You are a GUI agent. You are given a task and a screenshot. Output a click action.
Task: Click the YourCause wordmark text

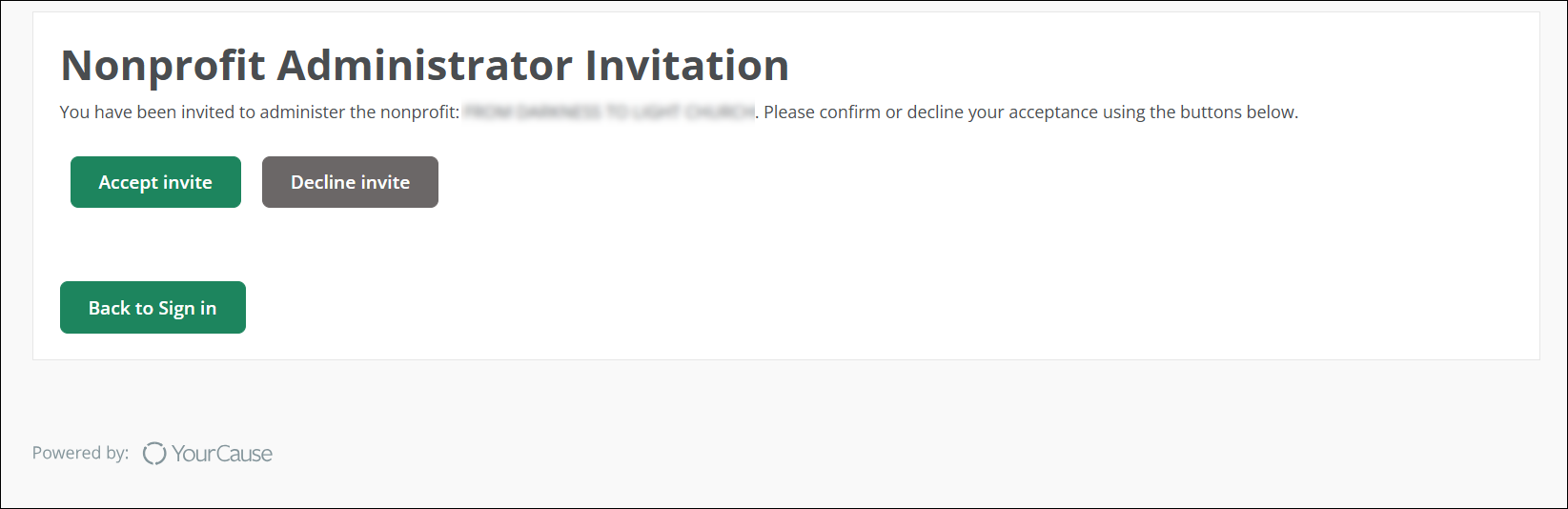pyautogui.click(x=221, y=454)
